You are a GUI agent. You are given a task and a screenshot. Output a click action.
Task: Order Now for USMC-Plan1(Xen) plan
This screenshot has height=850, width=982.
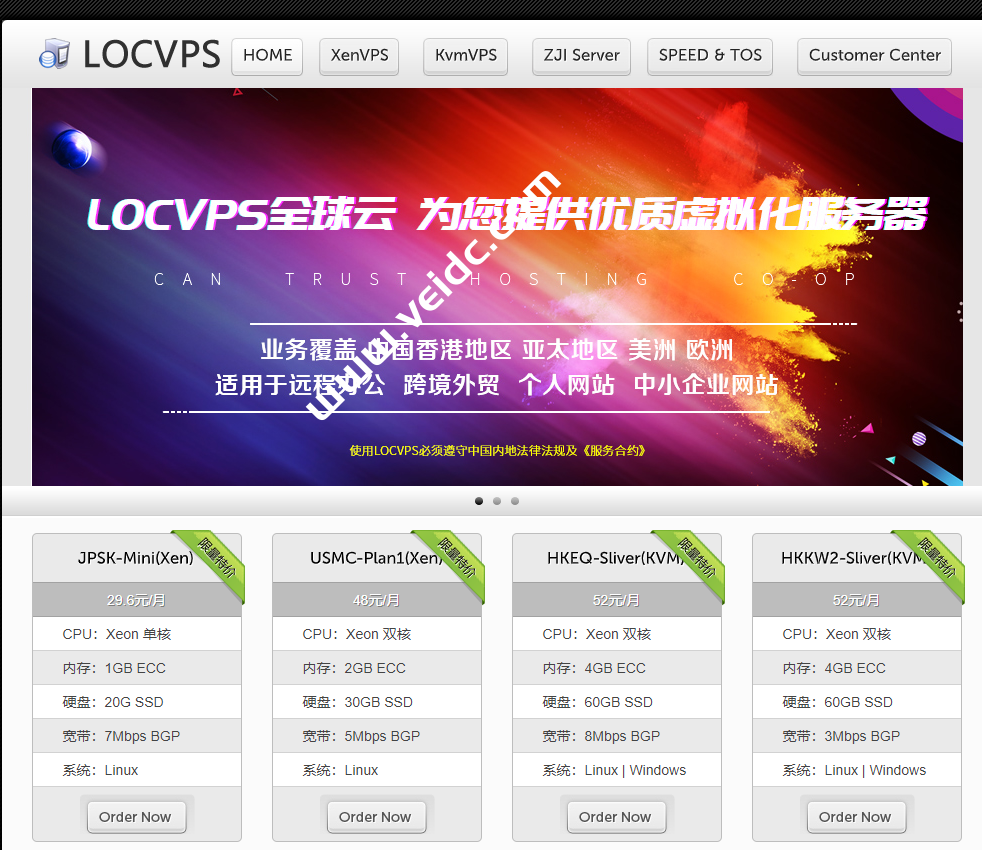click(x=376, y=816)
